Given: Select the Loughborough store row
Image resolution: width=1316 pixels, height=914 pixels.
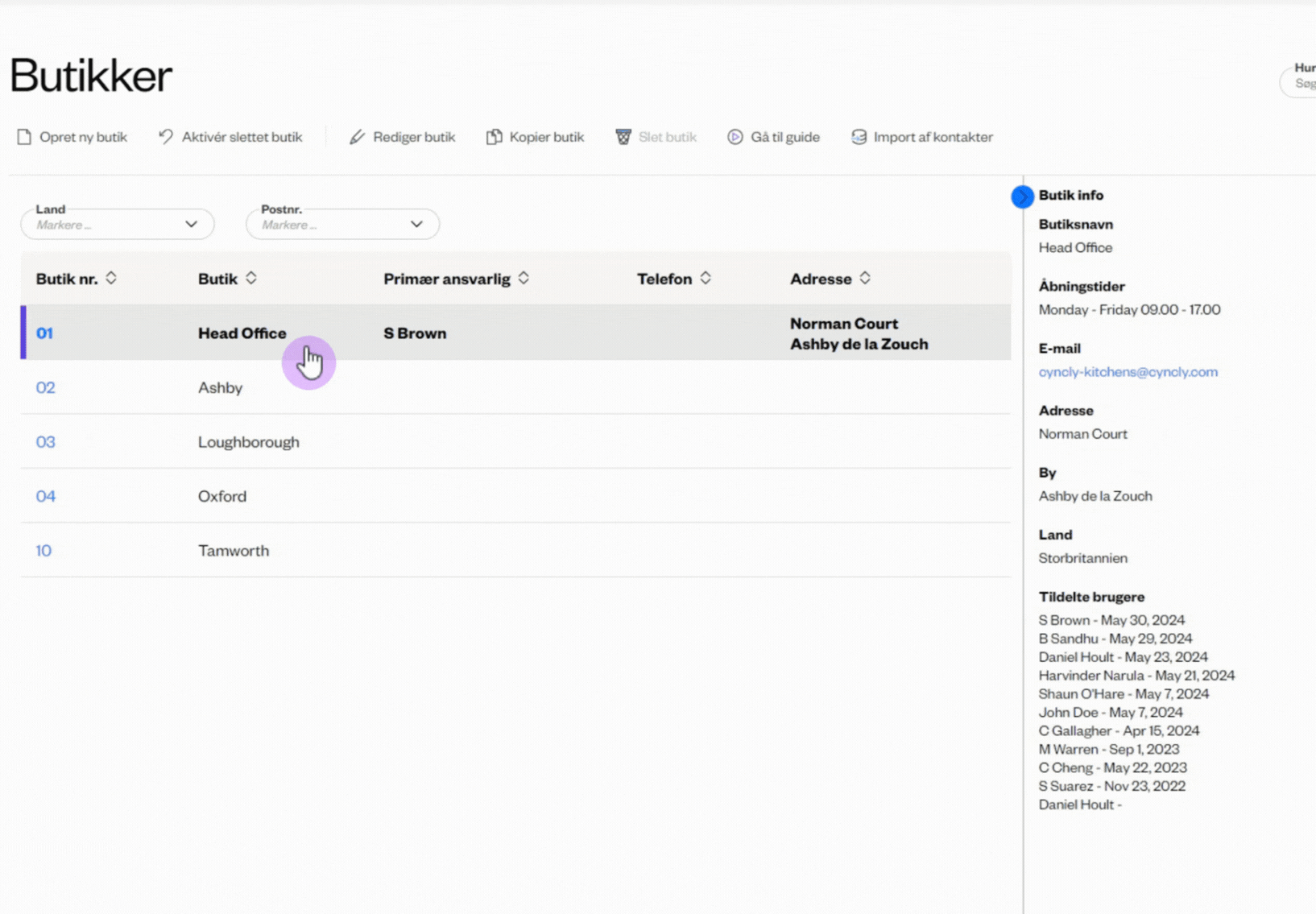Looking at the screenshot, I should [249, 442].
